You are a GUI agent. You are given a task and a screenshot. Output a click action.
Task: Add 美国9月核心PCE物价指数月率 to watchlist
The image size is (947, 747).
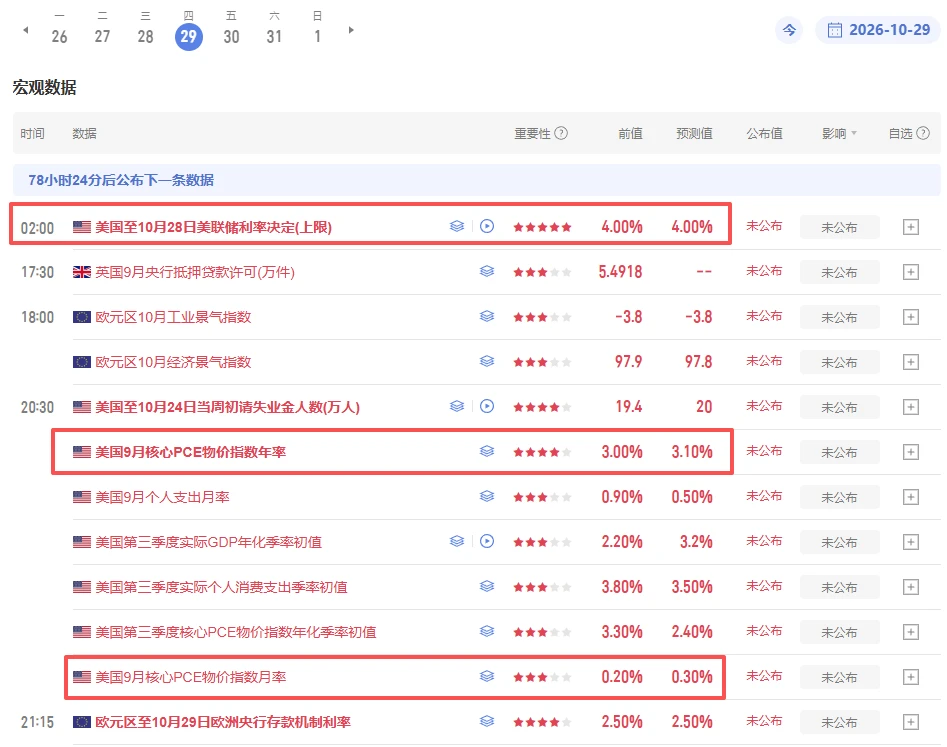pos(911,677)
